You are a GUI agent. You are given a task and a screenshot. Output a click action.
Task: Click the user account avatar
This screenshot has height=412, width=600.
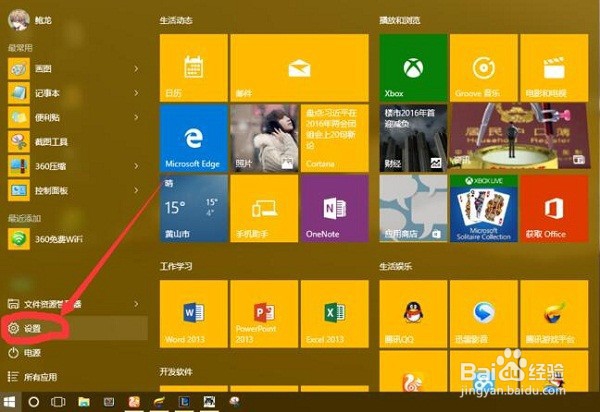point(18,20)
